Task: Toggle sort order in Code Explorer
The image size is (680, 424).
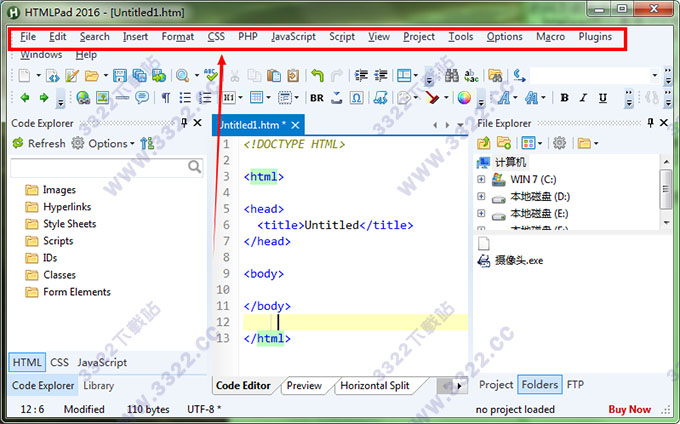Action: (147, 144)
